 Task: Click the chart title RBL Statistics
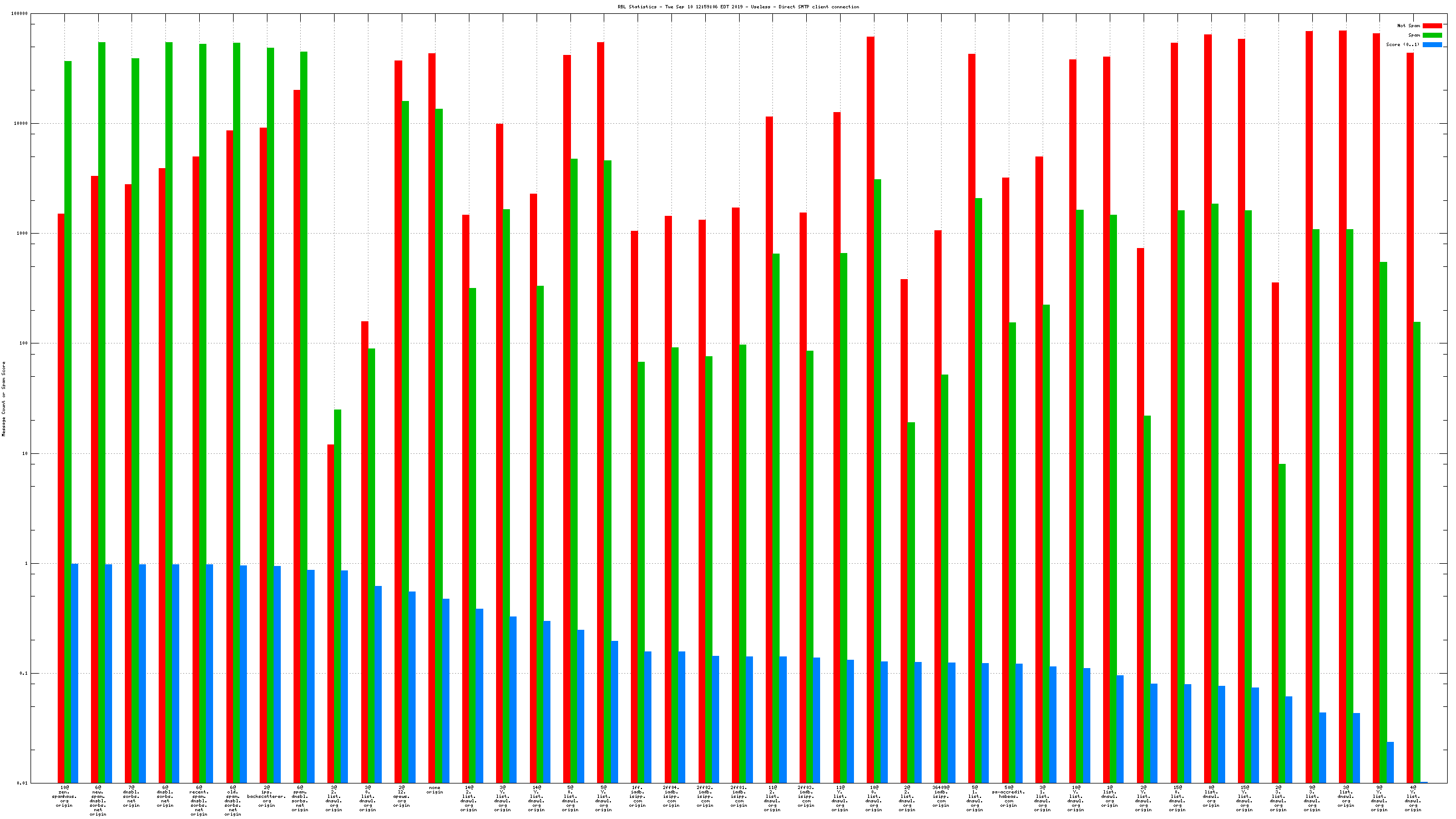(x=737, y=7)
